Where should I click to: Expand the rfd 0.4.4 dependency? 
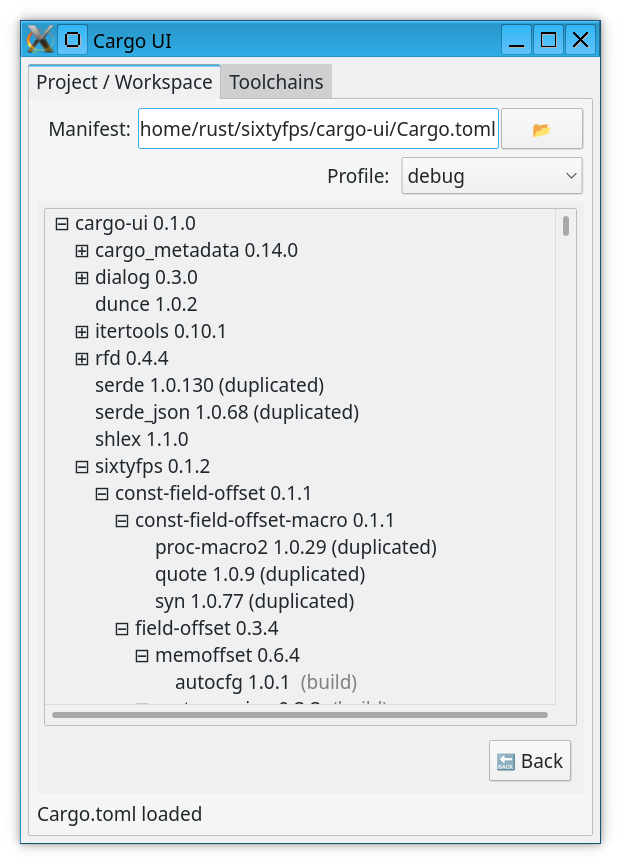point(82,358)
